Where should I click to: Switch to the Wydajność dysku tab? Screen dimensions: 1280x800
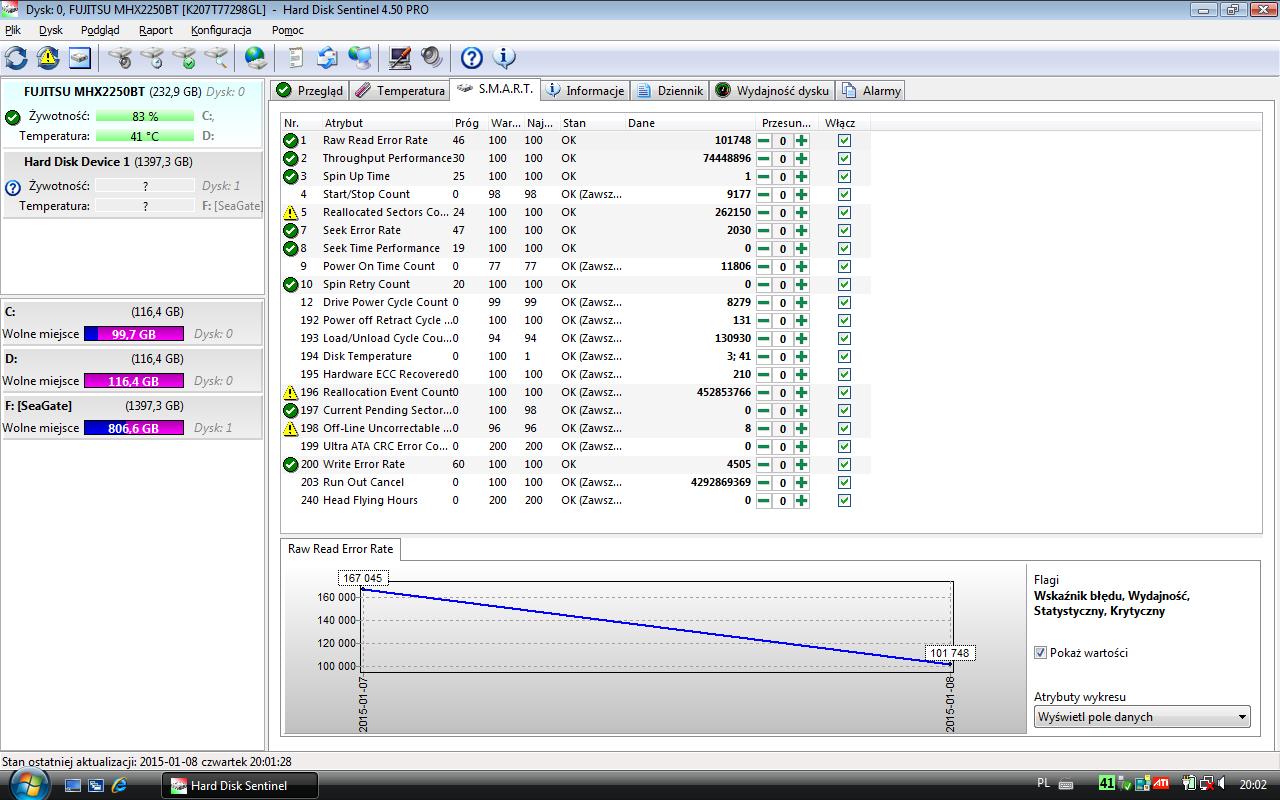coord(771,91)
